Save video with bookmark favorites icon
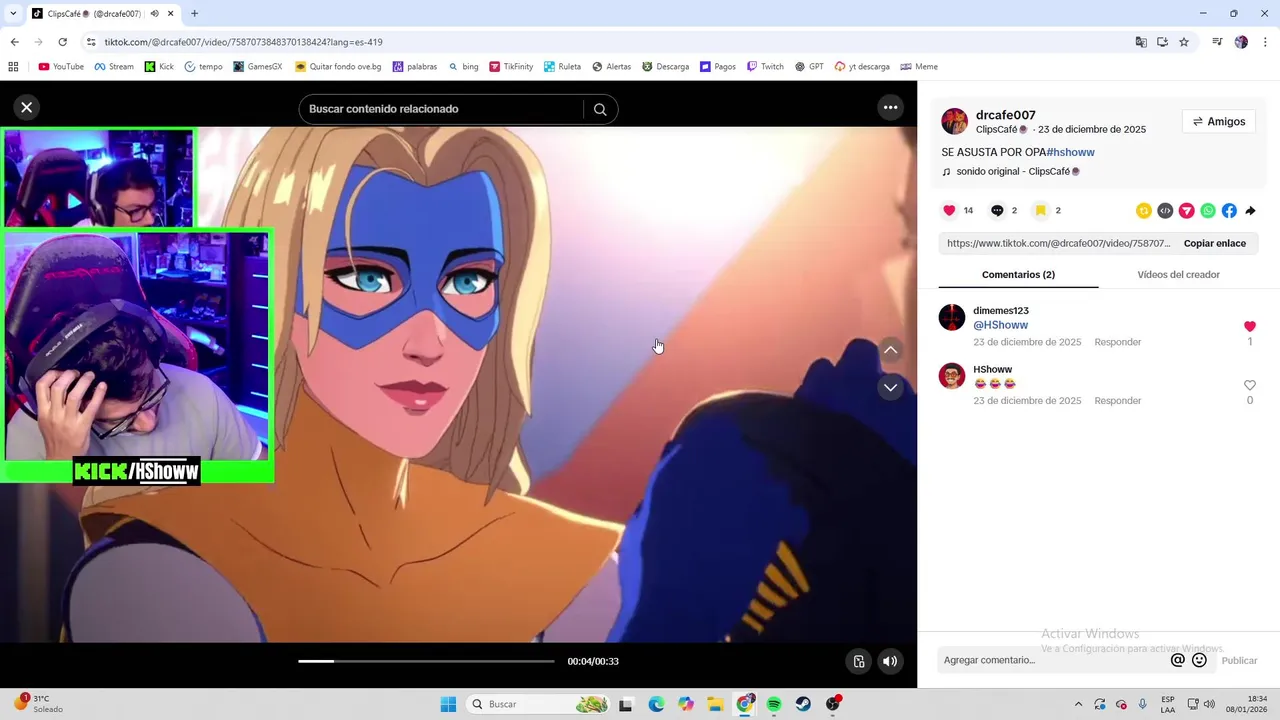 click(x=1041, y=210)
